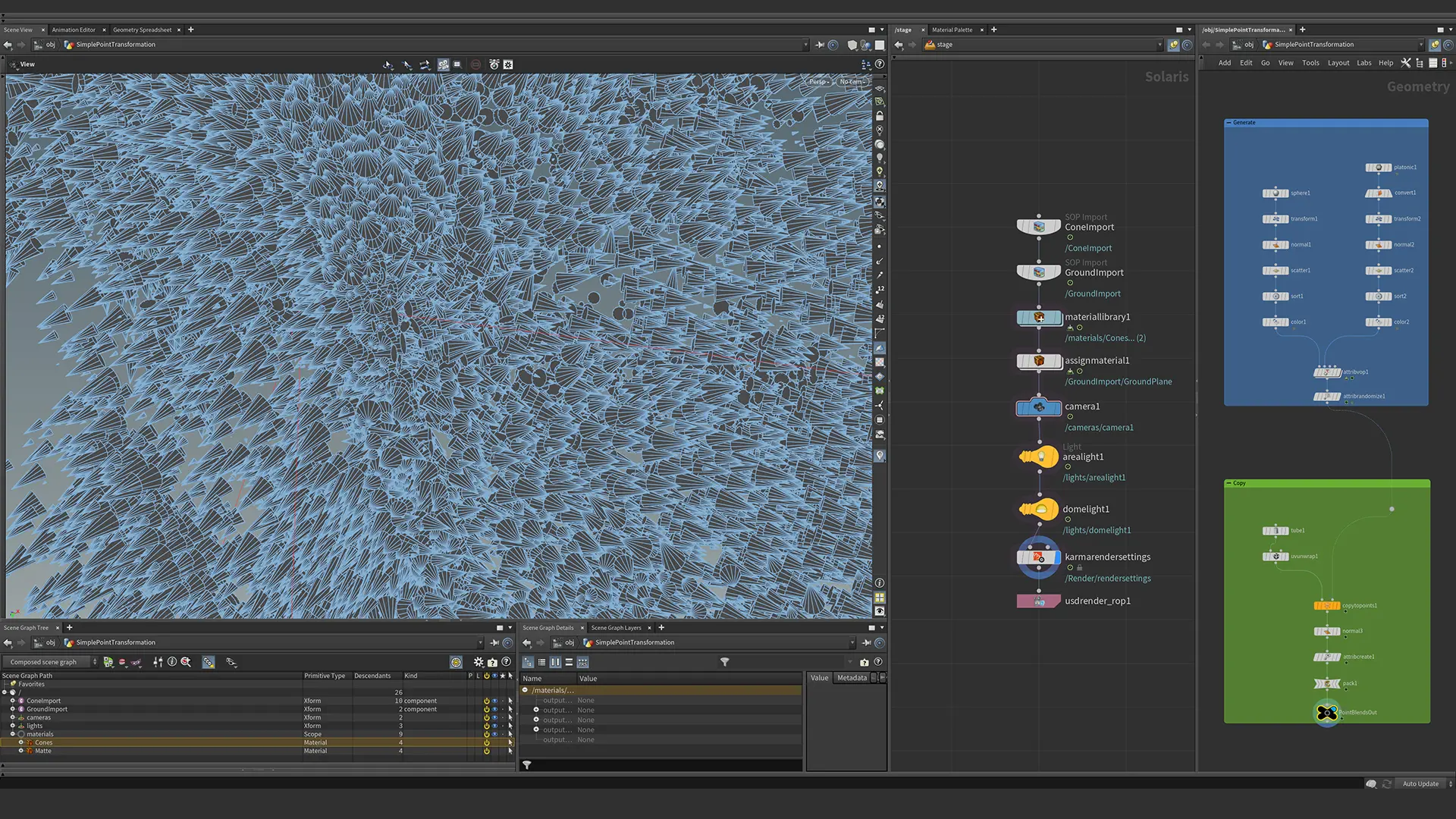The height and width of the screenshot is (819, 1456).
Task: Select the assignmaterial1 node icon
Action: 1039,361
